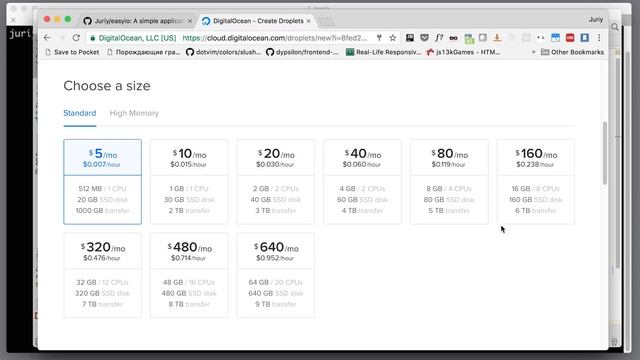Select the $320/mo droplet size
The width and height of the screenshot is (640, 360).
click(102, 275)
